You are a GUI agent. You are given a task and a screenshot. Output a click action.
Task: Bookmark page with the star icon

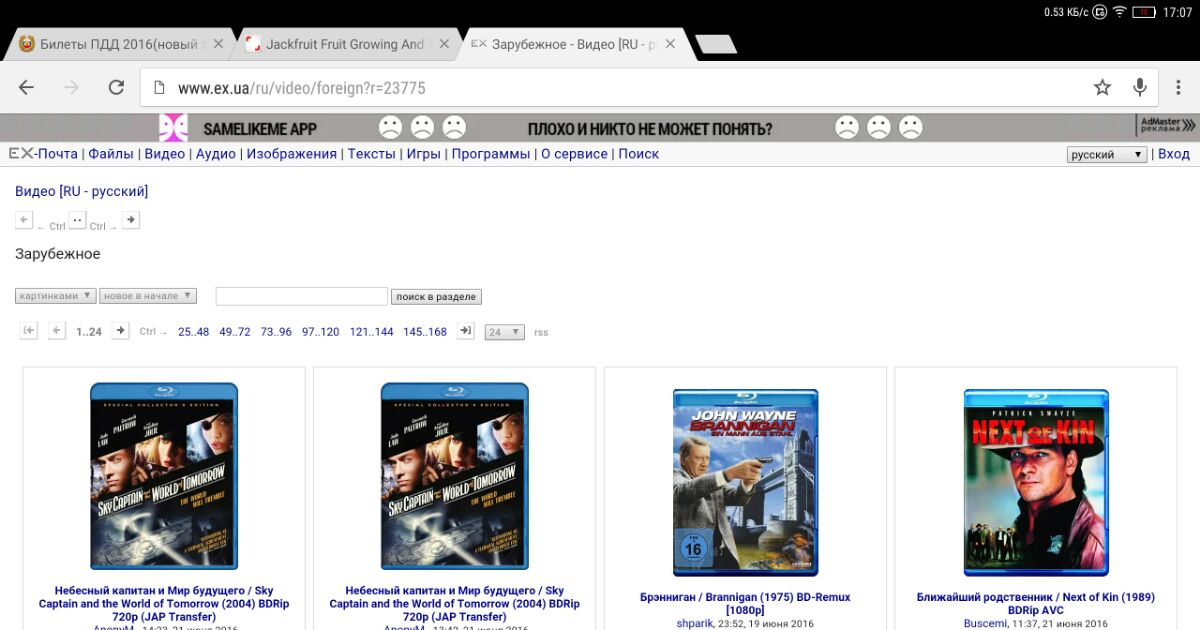pyautogui.click(x=1102, y=88)
